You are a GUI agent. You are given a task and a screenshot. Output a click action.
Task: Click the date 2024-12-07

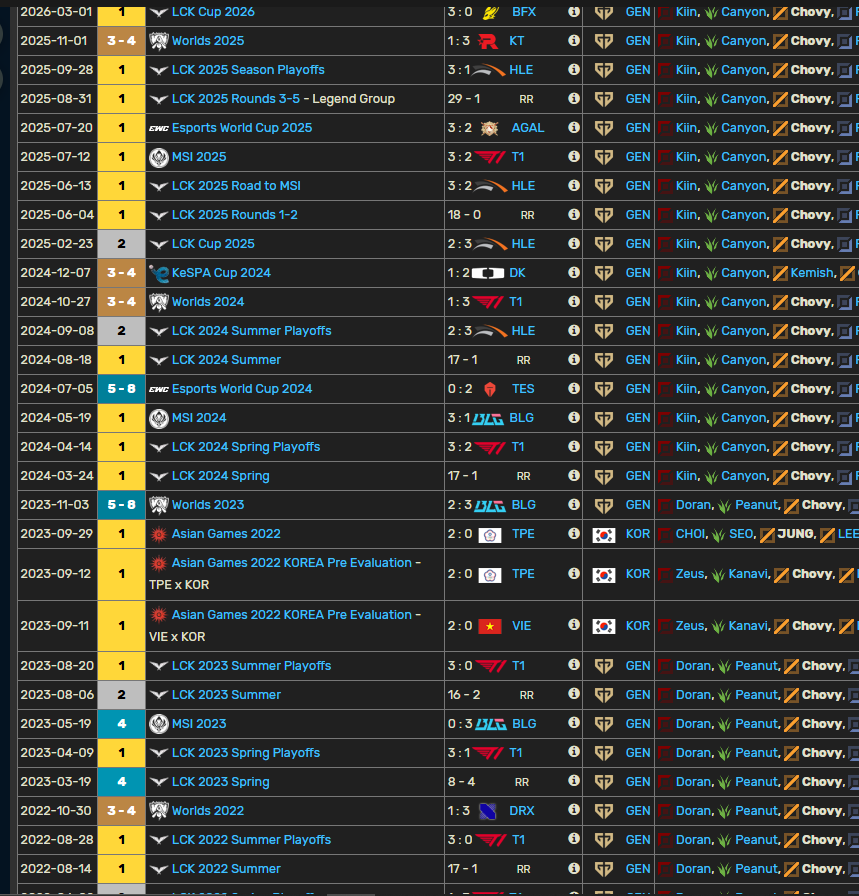pos(55,273)
